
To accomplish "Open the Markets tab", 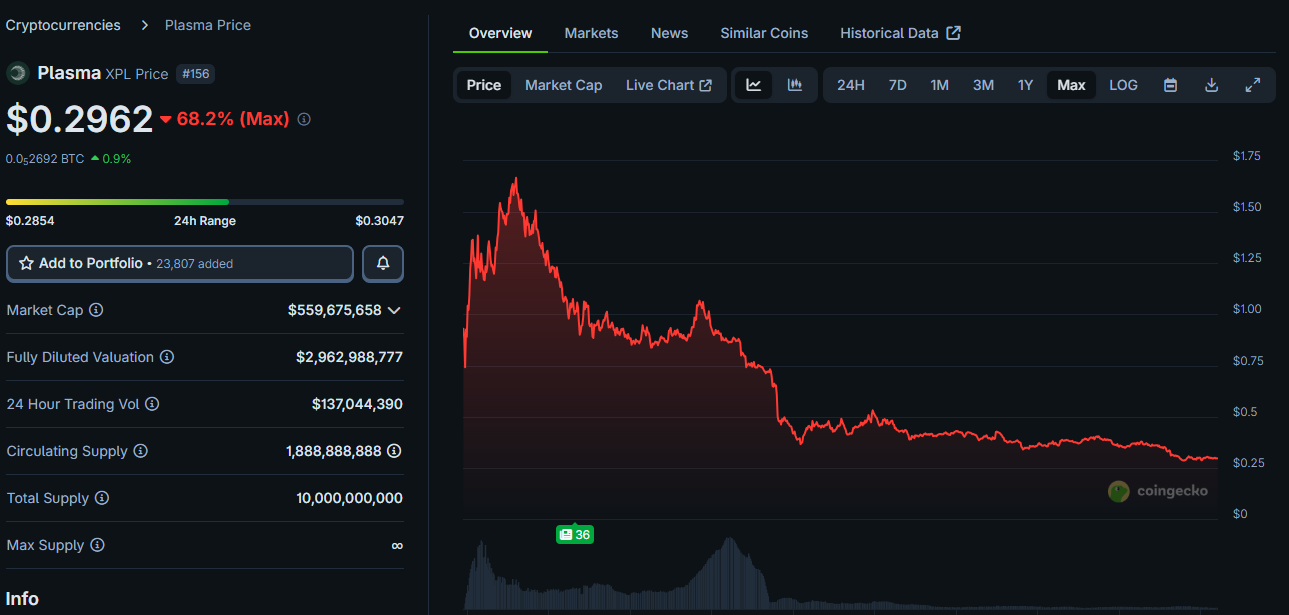I will click(x=591, y=33).
